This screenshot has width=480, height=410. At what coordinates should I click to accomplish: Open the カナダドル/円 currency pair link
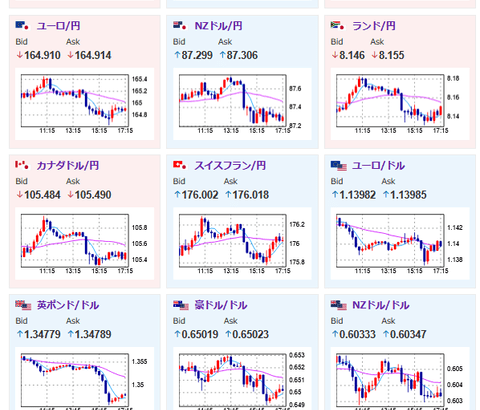pos(68,165)
